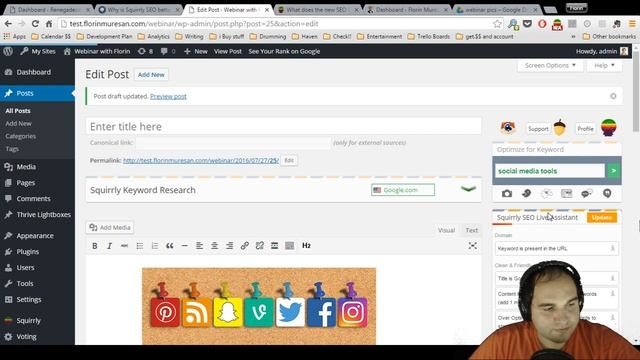Open Pages in admin sidebar

(25, 183)
